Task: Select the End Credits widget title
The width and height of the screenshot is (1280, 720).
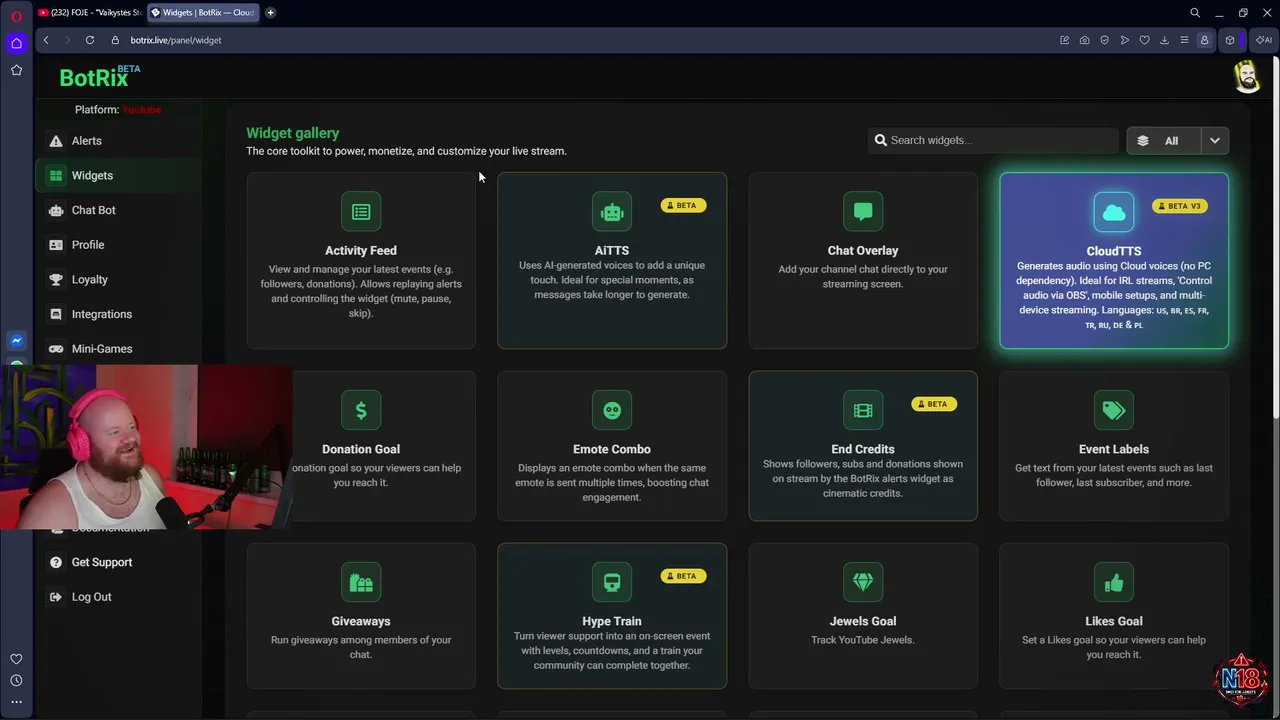Action: 863,450
